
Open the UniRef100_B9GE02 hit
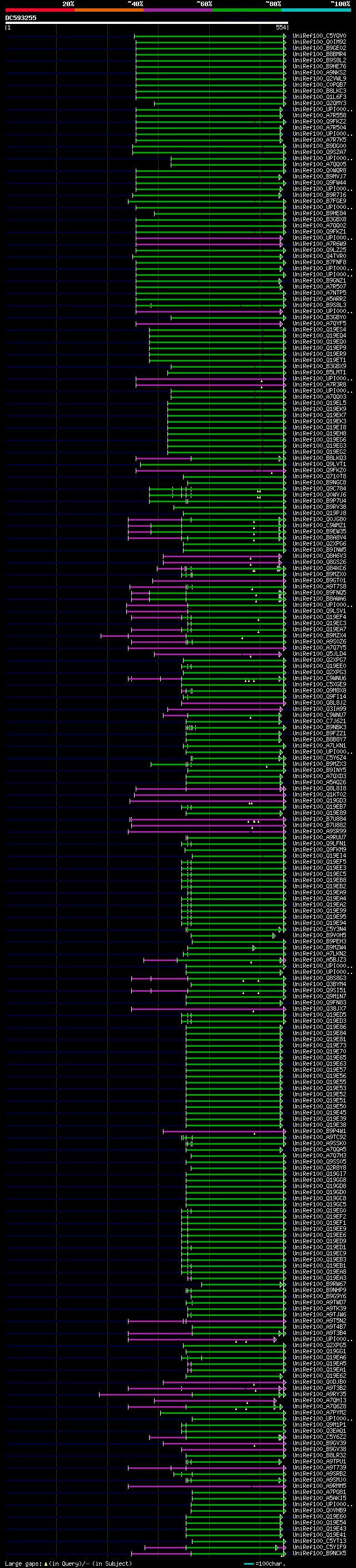pos(319,48)
